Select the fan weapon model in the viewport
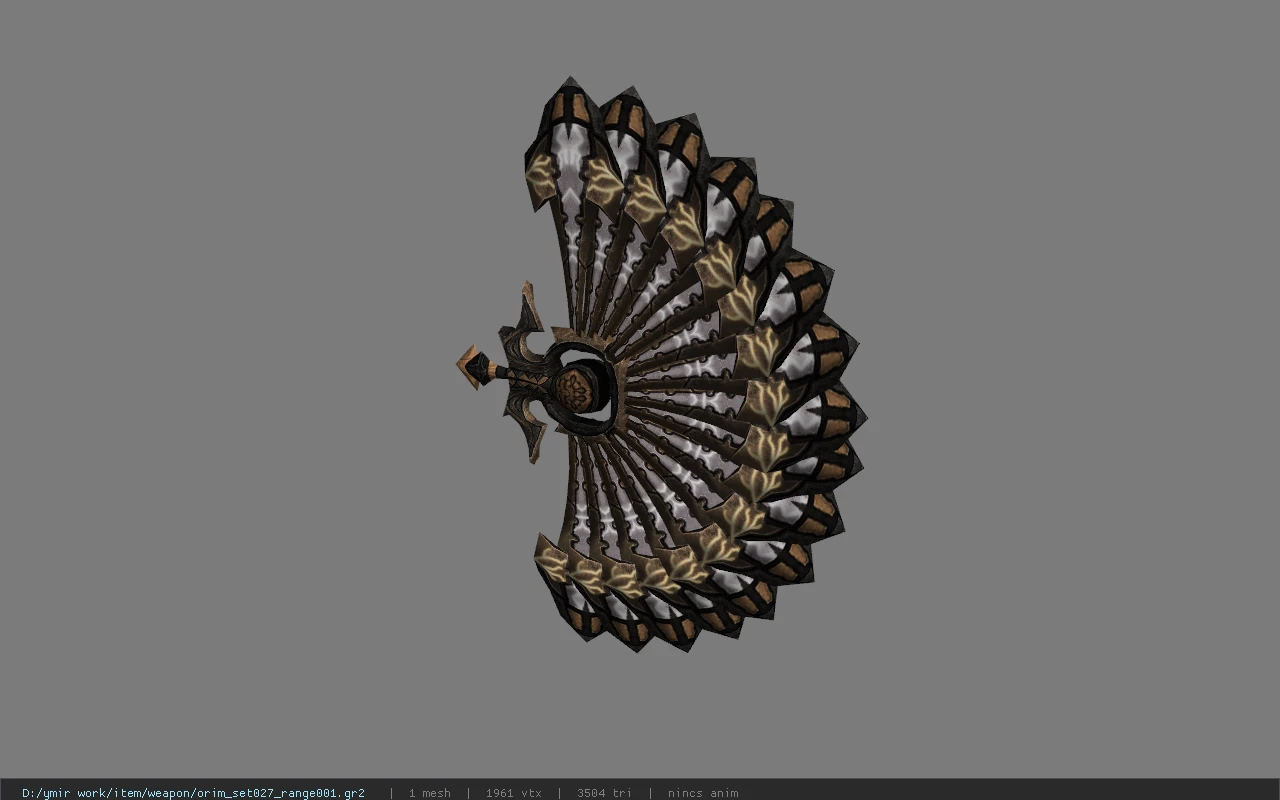This screenshot has height=800, width=1280. click(662, 365)
